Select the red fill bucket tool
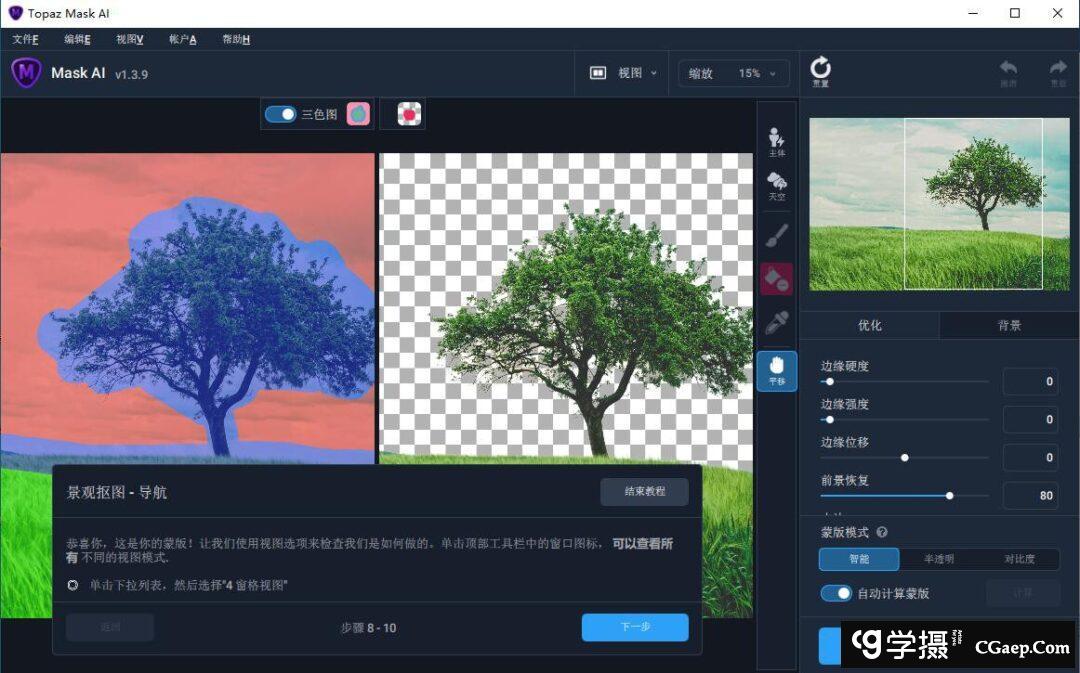This screenshot has width=1080, height=673. pyautogui.click(x=776, y=279)
